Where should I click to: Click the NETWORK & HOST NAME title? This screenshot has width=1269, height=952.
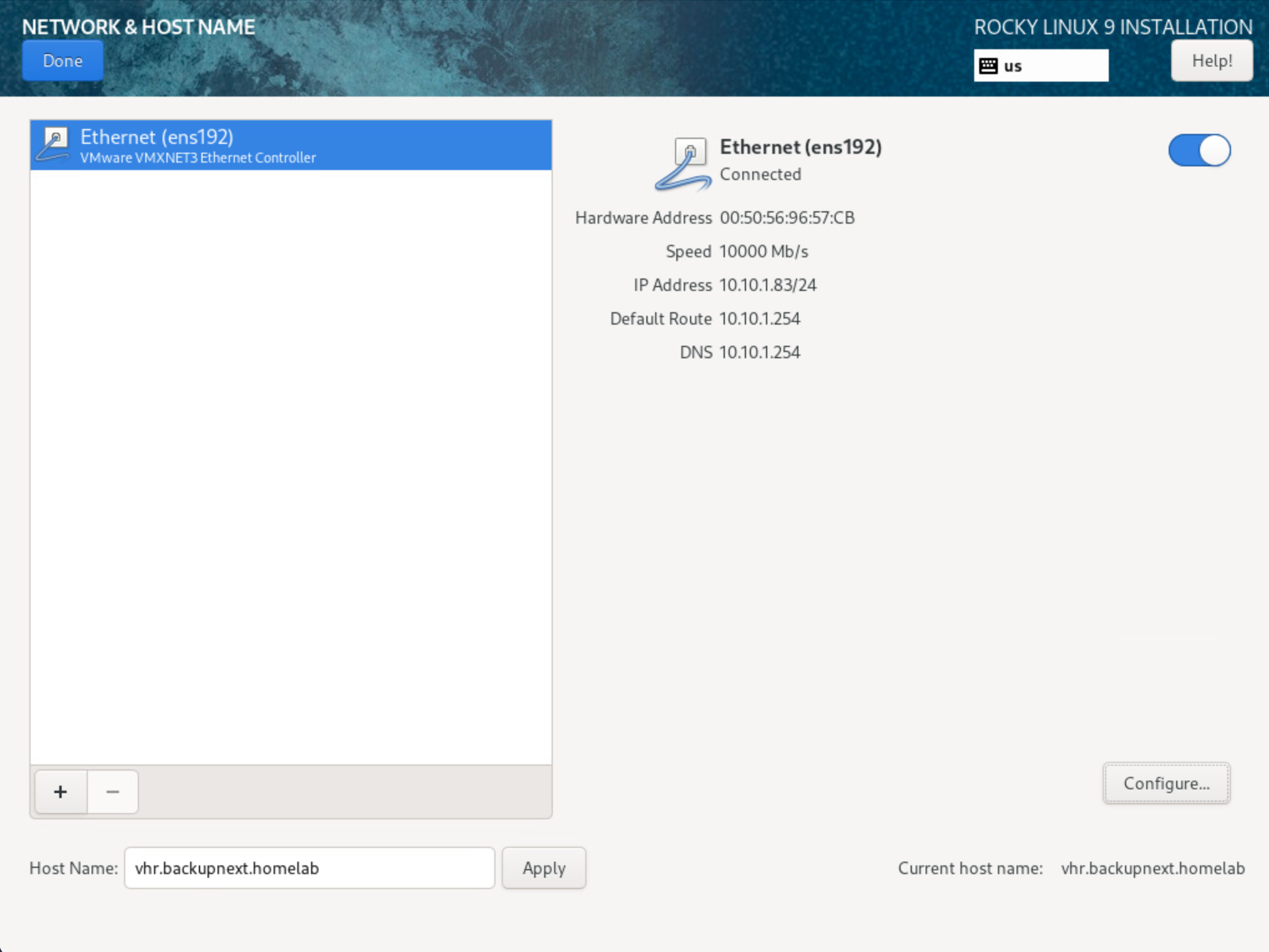coord(138,27)
